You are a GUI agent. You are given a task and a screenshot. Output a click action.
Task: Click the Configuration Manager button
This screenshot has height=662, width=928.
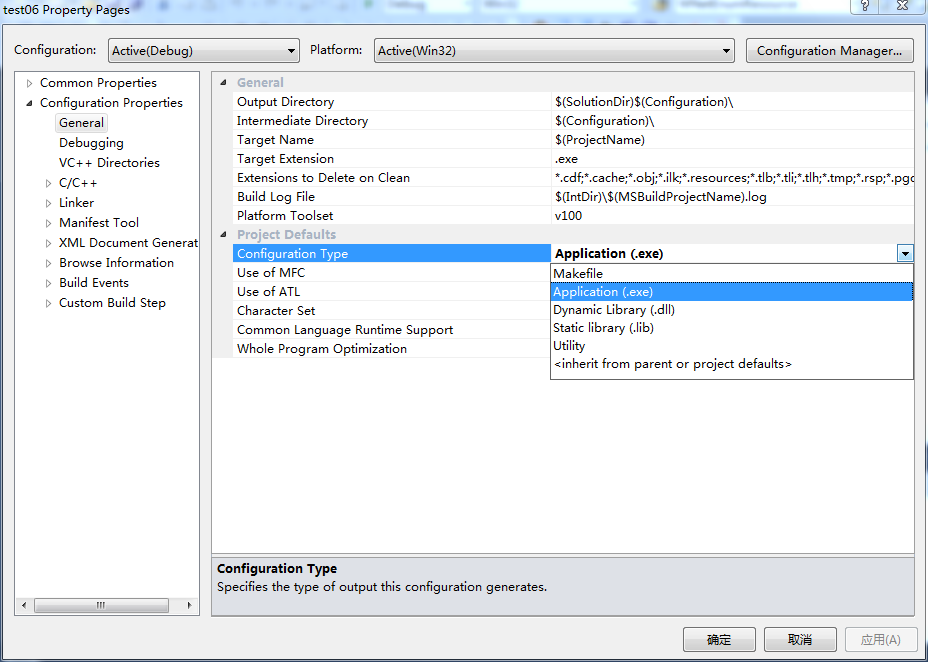(829, 50)
